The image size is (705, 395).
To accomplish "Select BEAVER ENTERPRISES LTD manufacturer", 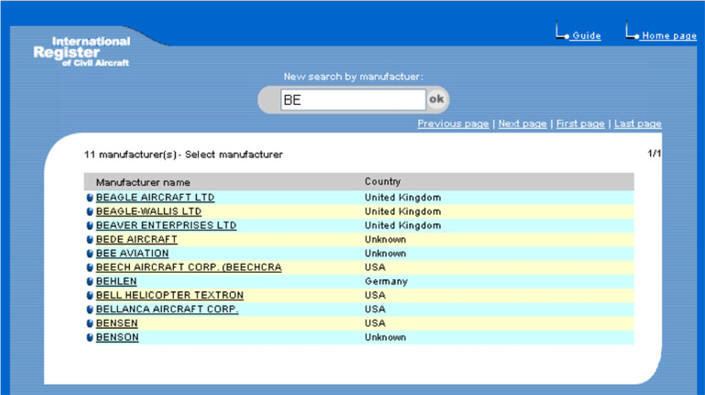I will (x=166, y=225).
